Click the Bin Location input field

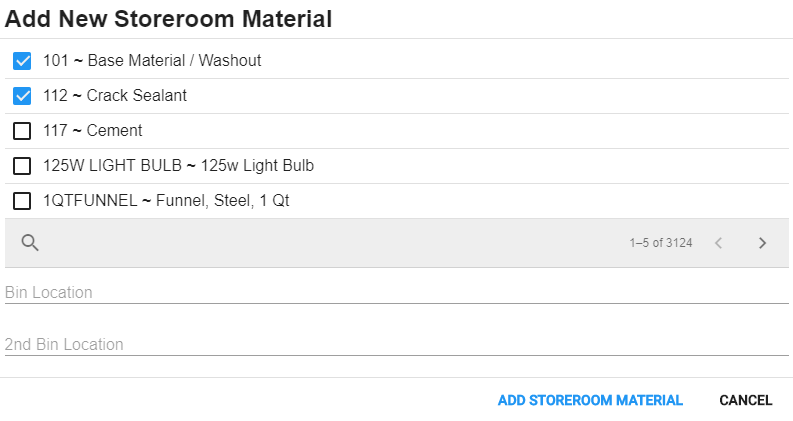point(396,292)
